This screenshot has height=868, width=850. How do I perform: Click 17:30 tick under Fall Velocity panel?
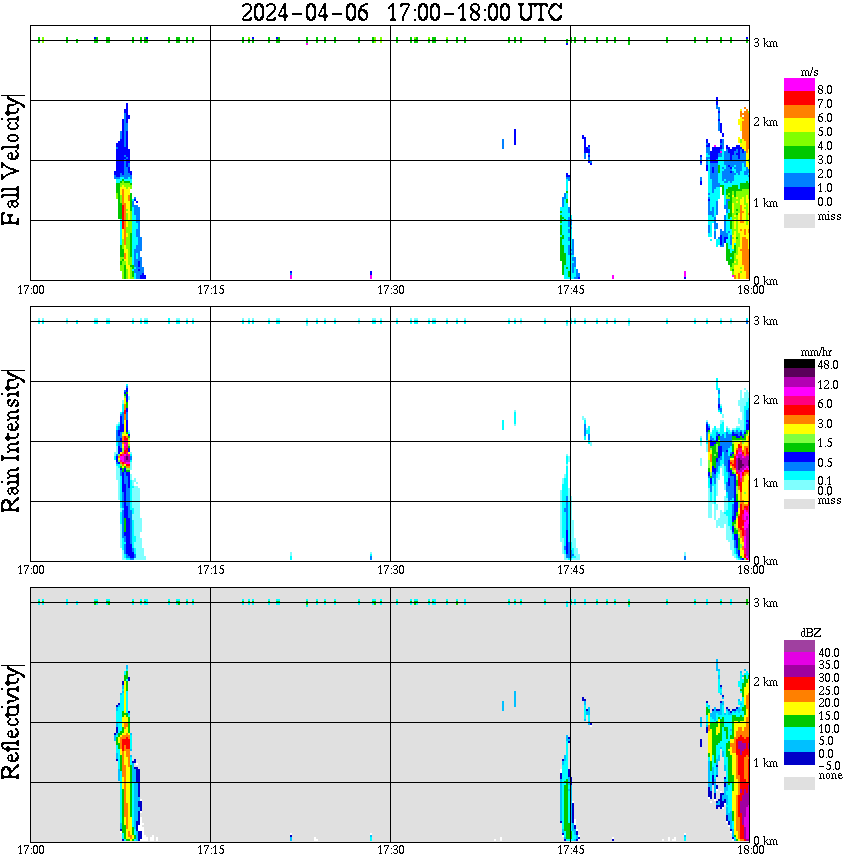point(391,290)
